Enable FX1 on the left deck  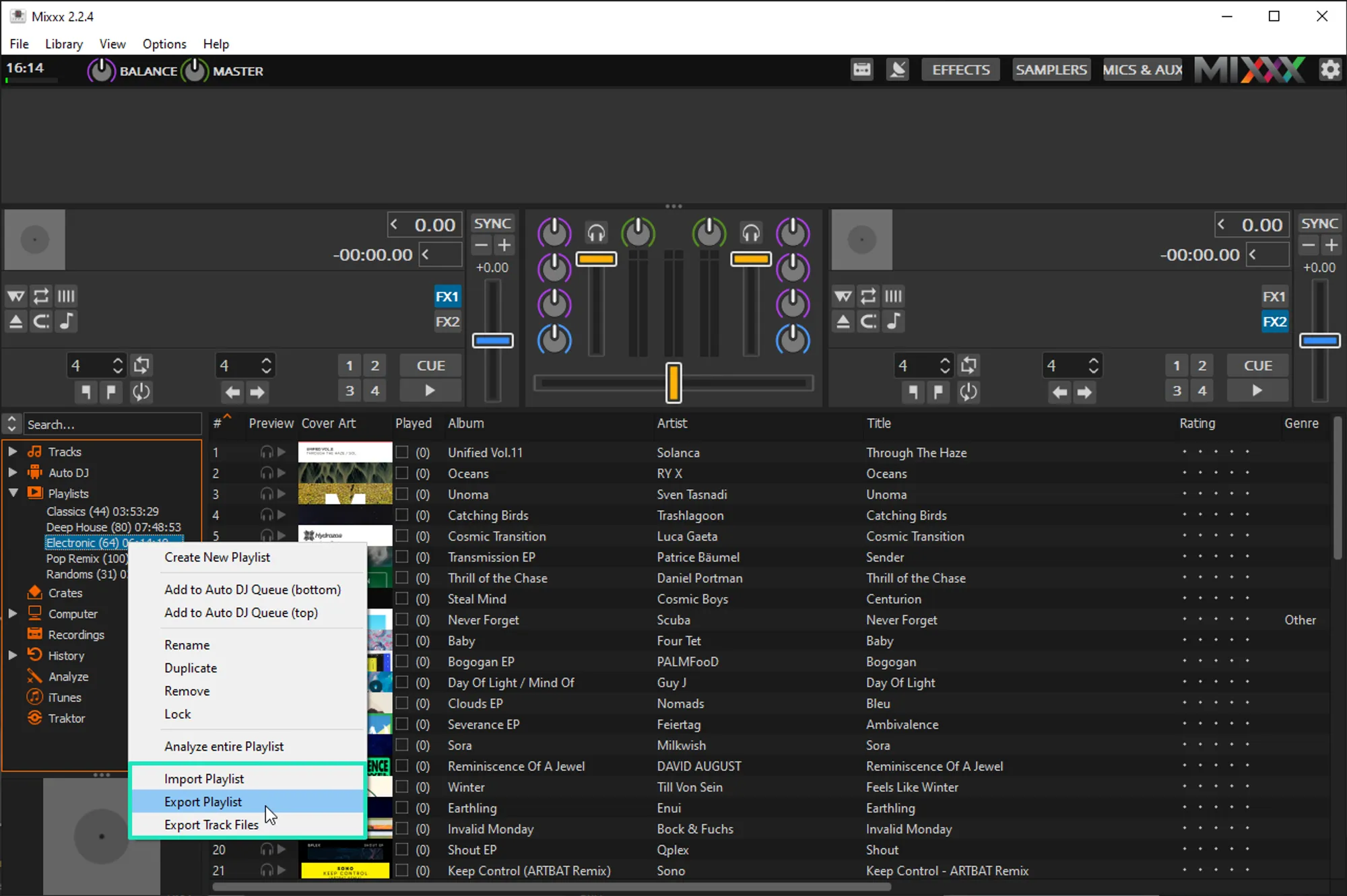point(447,297)
